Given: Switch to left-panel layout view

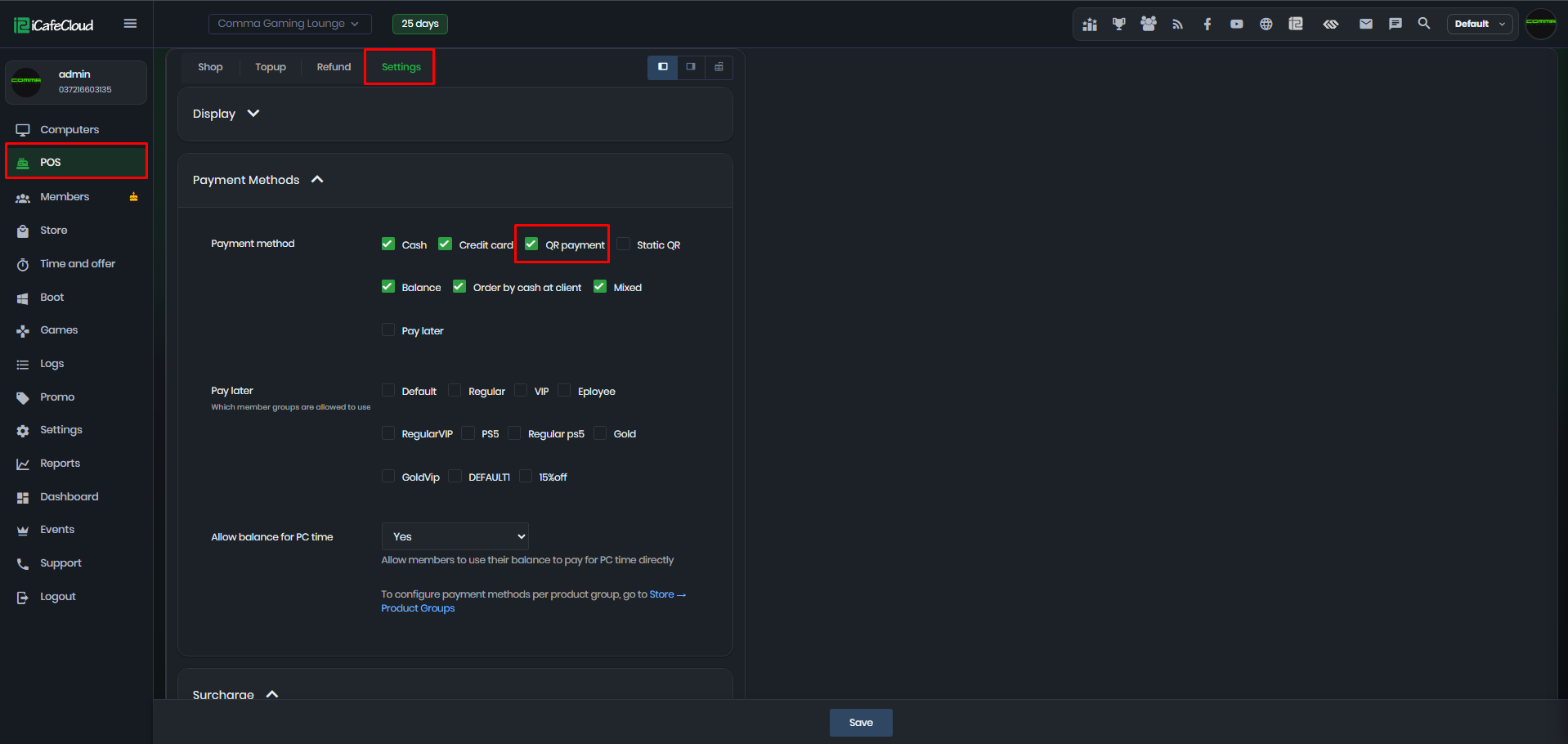Looking at the screenshot, I should pos(663,67).
